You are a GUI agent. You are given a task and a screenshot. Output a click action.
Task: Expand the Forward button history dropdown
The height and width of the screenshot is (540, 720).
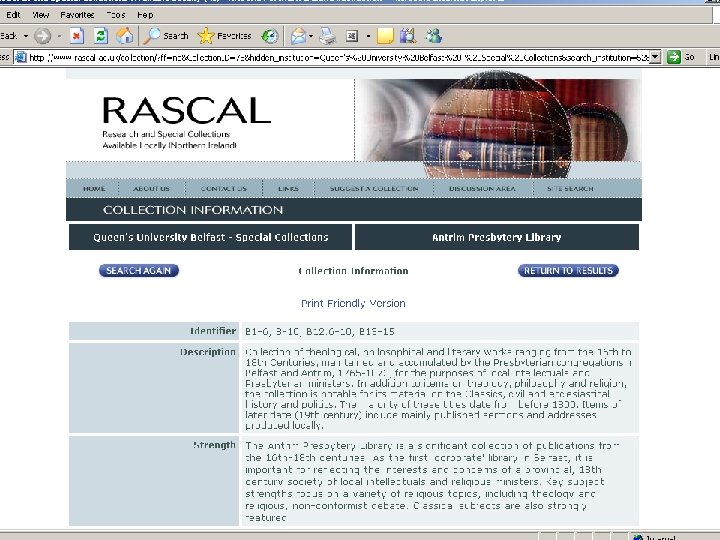59,36
